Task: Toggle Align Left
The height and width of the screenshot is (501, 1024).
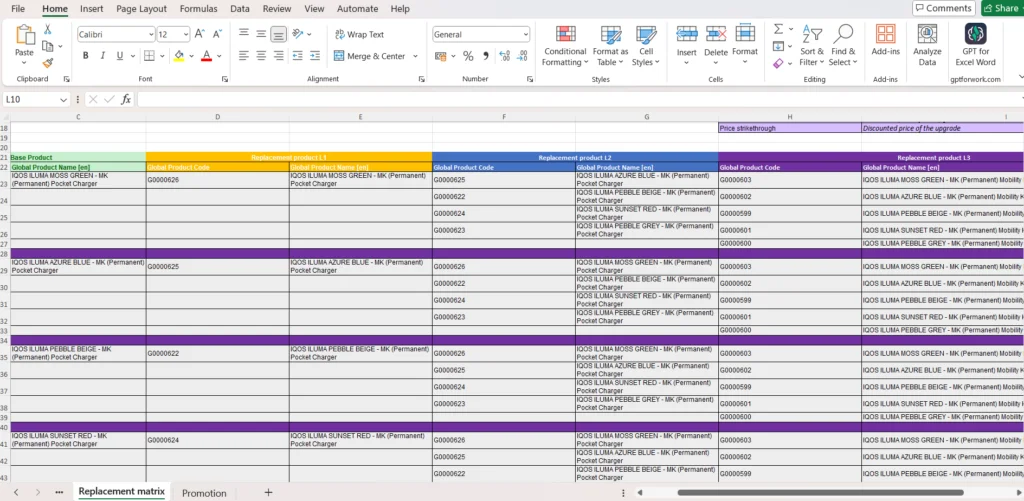Action: pyautogui.click(x=244, y=56)
